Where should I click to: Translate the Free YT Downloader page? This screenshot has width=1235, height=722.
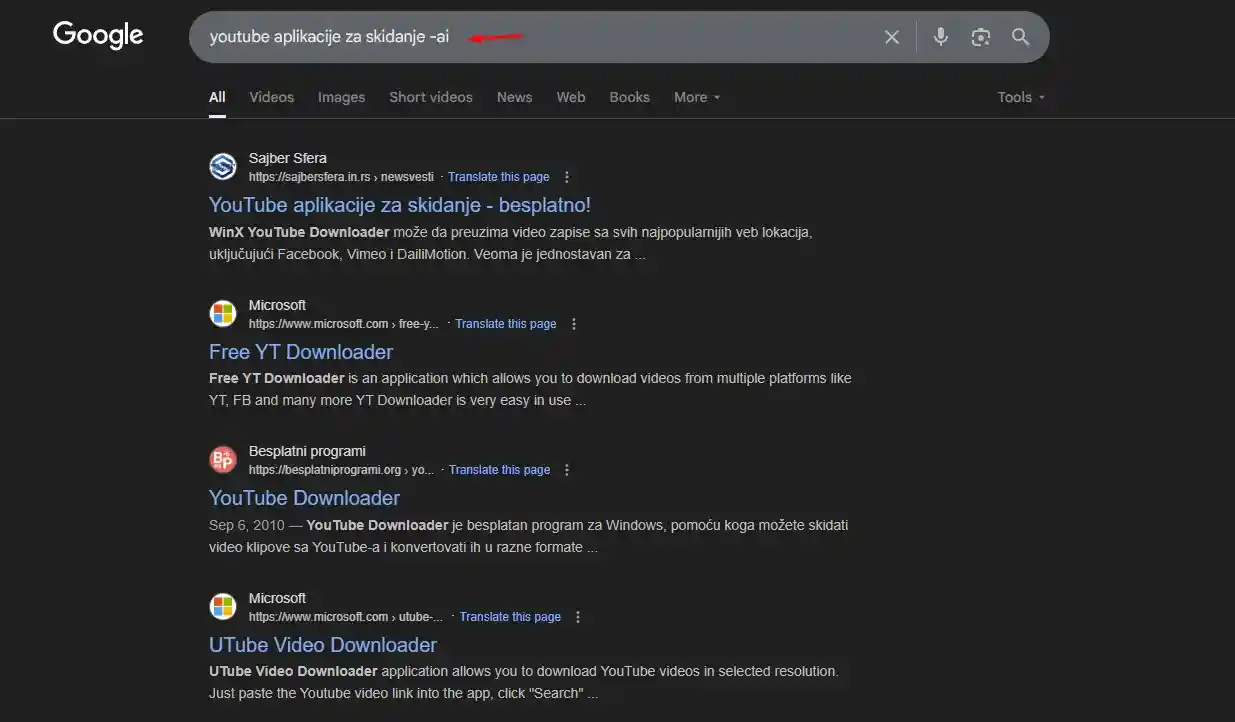(506, 324)
